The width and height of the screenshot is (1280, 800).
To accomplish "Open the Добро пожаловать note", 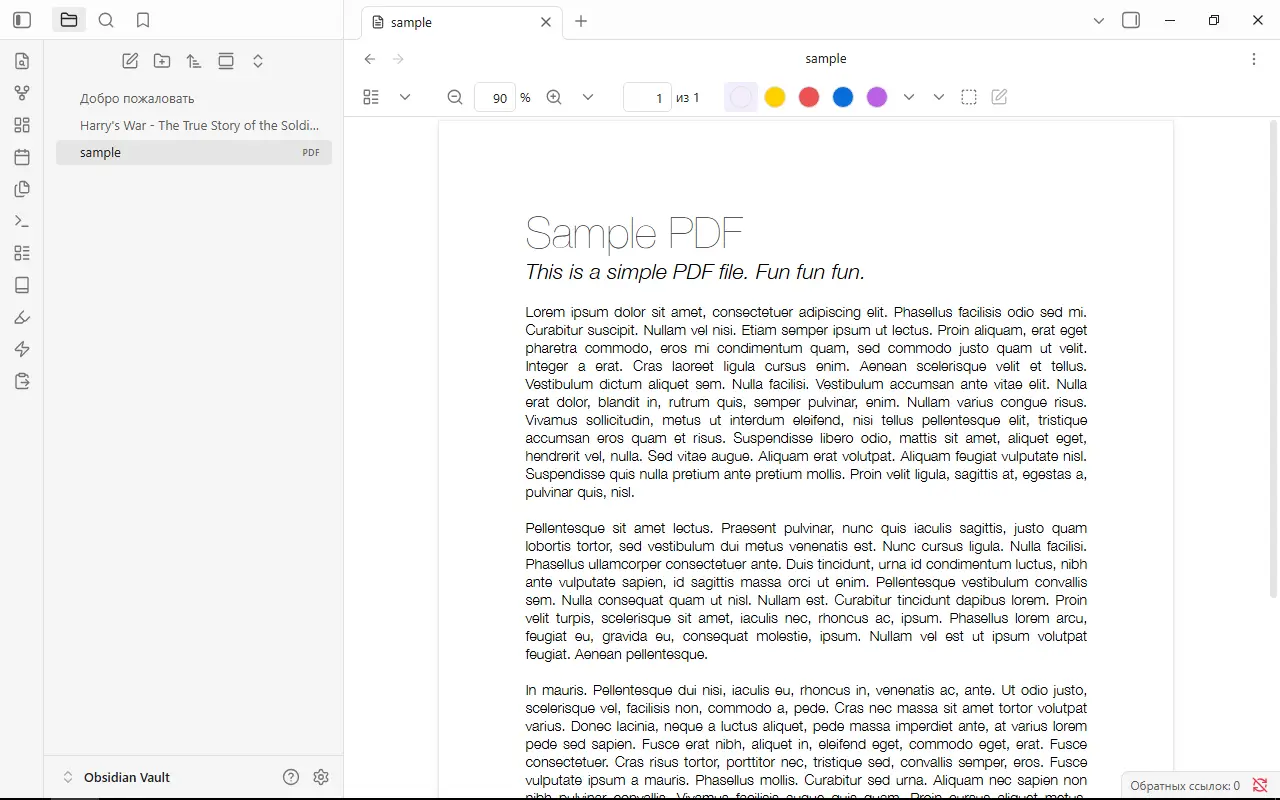I will click(x=137, y=98).
